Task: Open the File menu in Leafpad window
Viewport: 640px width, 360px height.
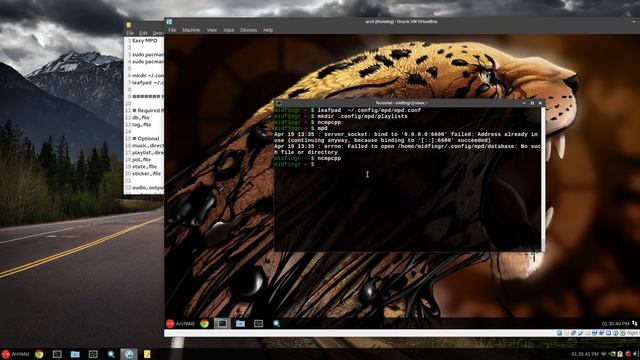Action: pyautogui.click(x=130, y=33)
